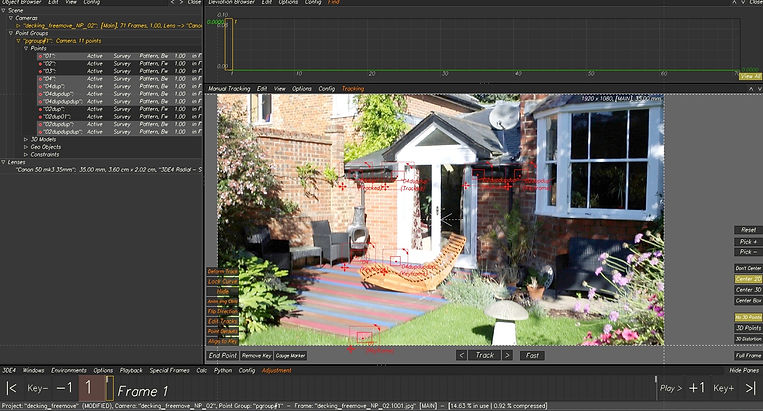
Task: Click Align to Key button
Action: pos(222,341)
